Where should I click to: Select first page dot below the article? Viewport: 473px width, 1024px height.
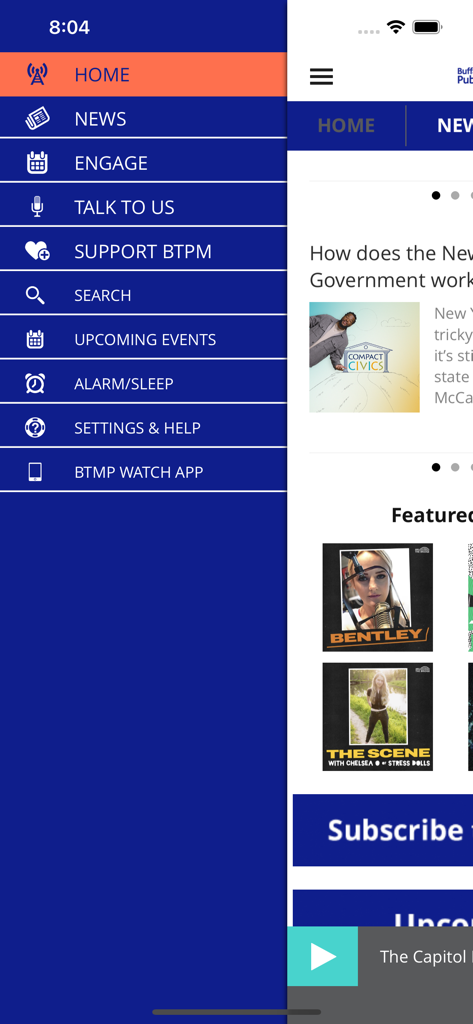coord(436,467)
